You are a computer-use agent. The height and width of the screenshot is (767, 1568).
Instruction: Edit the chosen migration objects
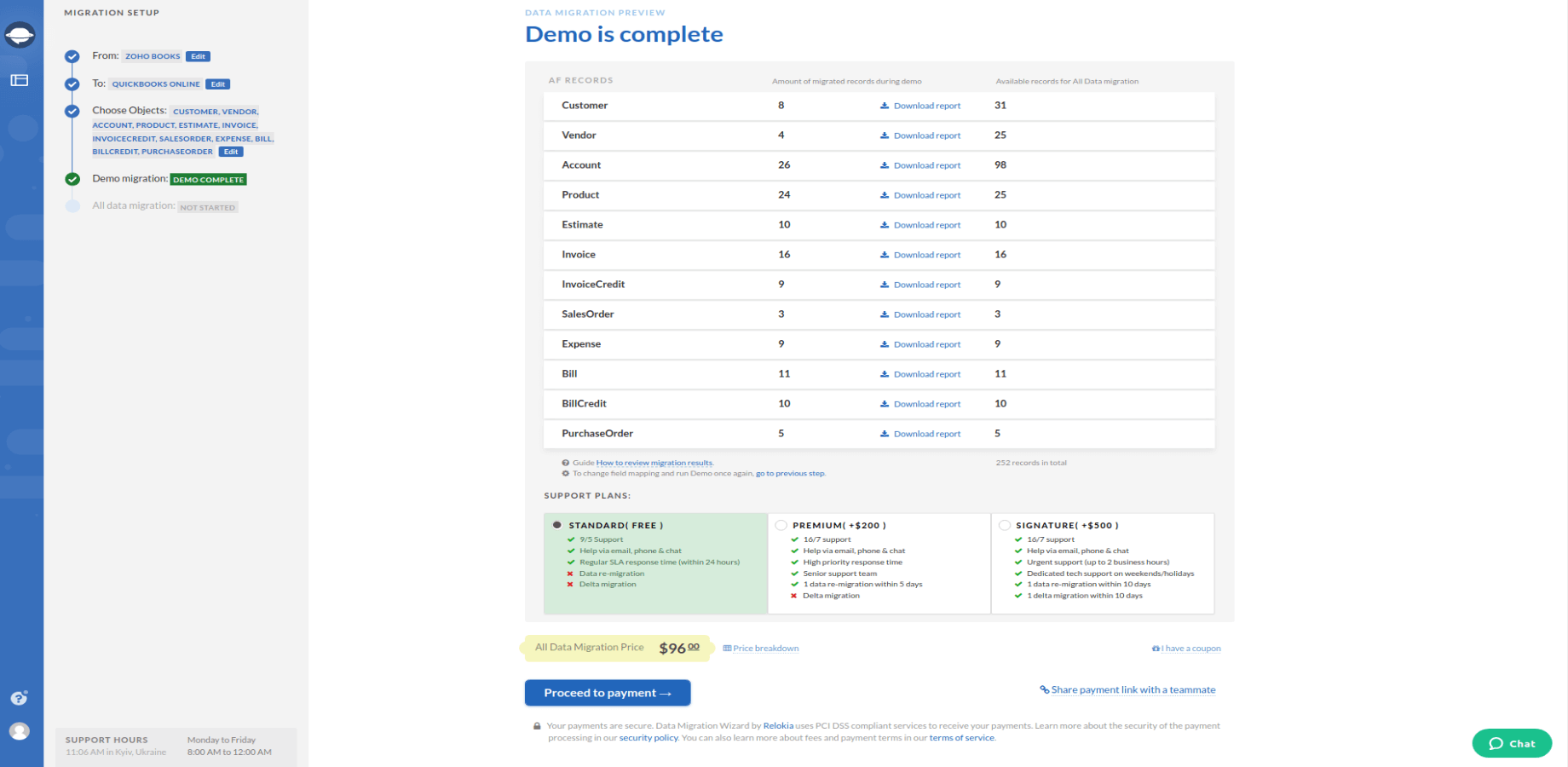(x=231, y=152)
